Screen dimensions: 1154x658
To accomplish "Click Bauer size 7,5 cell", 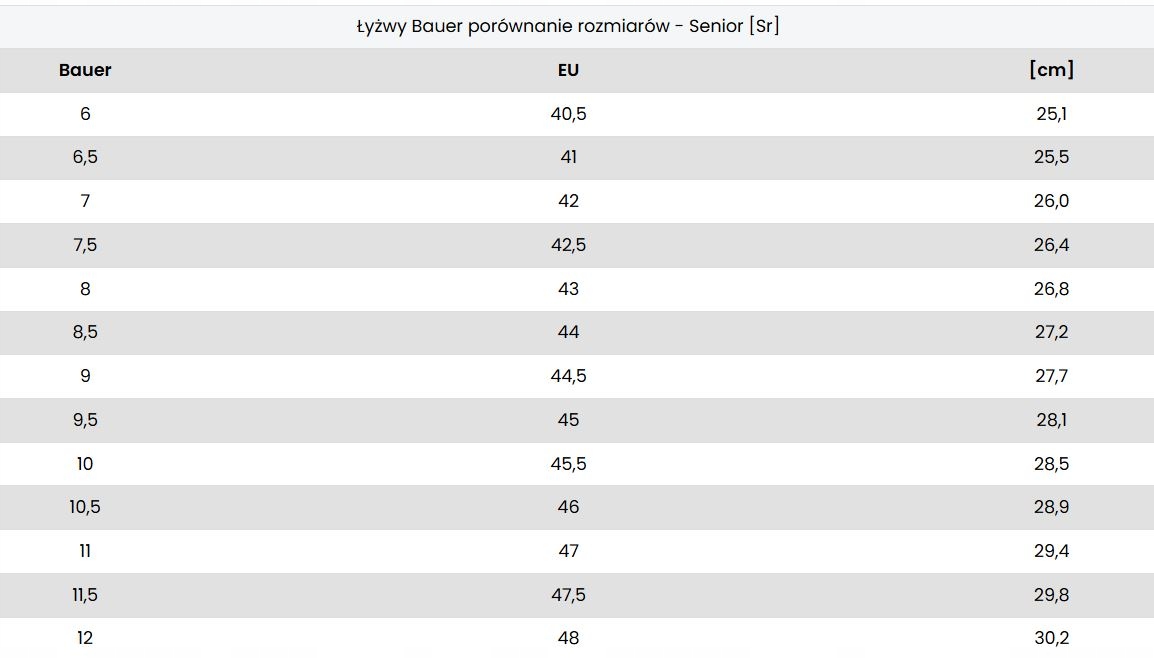I will (x=85, y=245).
